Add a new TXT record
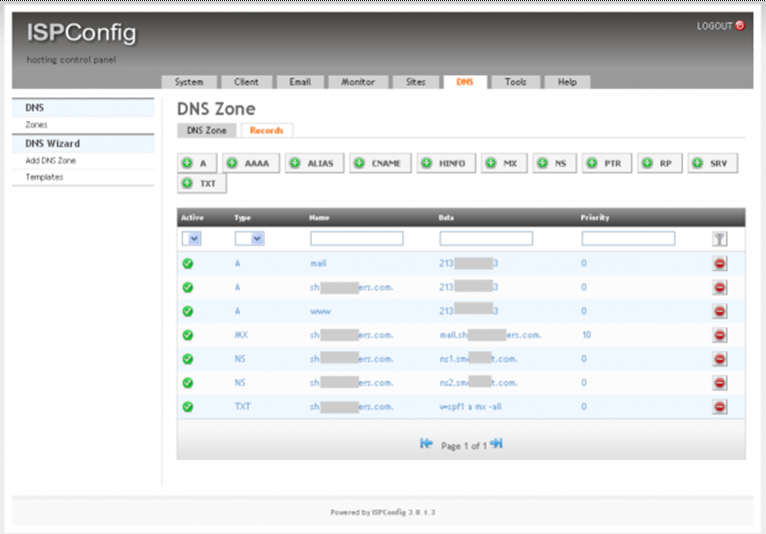The height and width of the screenshot is (534, 766). pos(202,184)
